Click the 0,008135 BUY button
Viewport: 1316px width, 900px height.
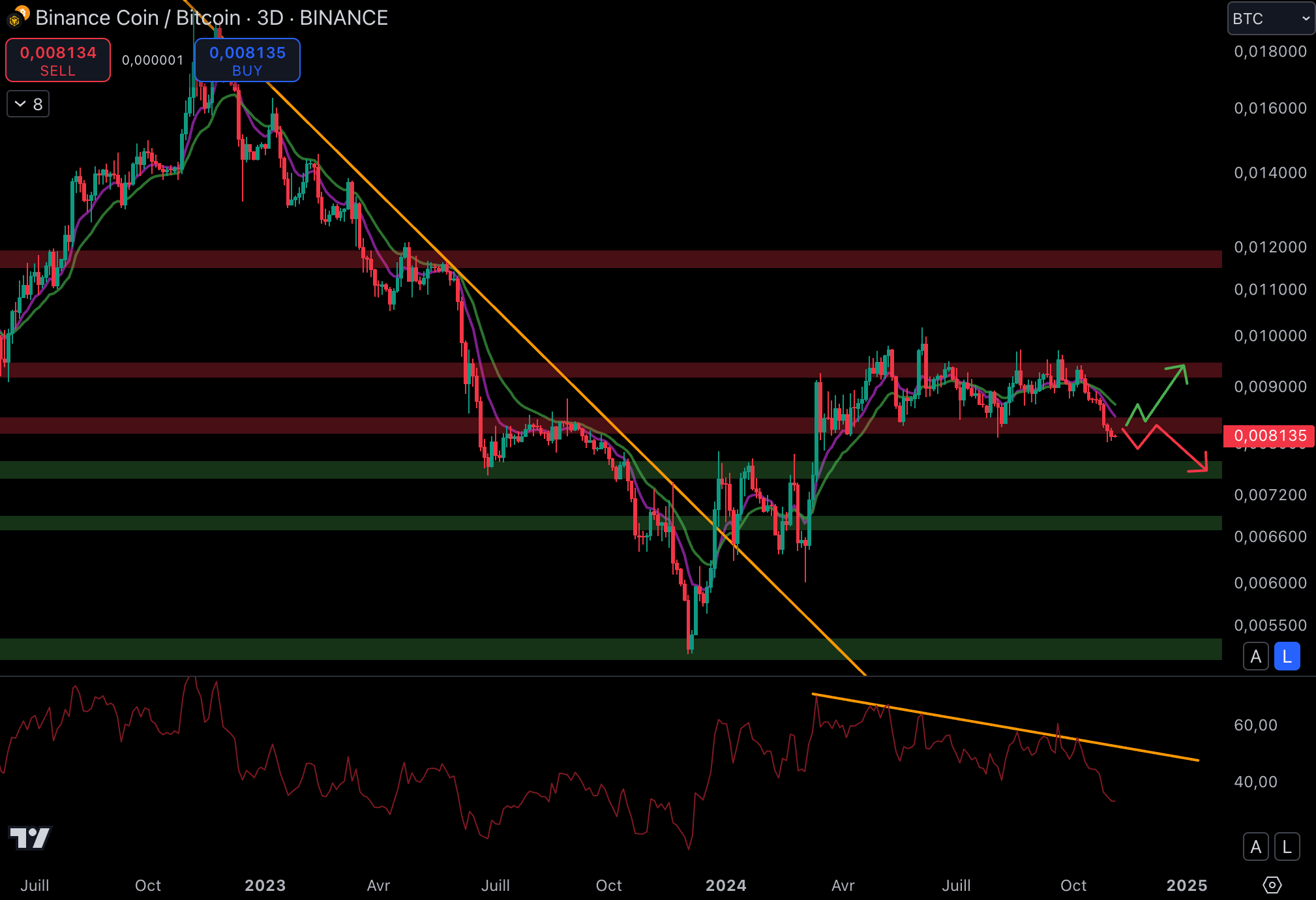click(x=247, y=61)
